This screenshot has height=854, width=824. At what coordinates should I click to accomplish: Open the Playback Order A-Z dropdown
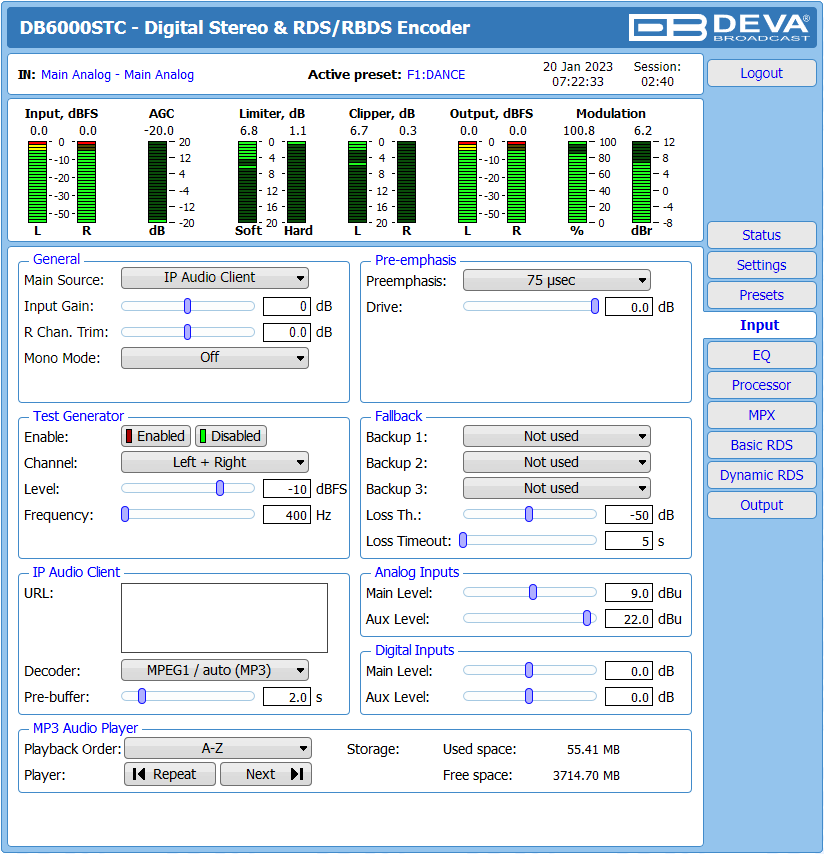(218, 748)
